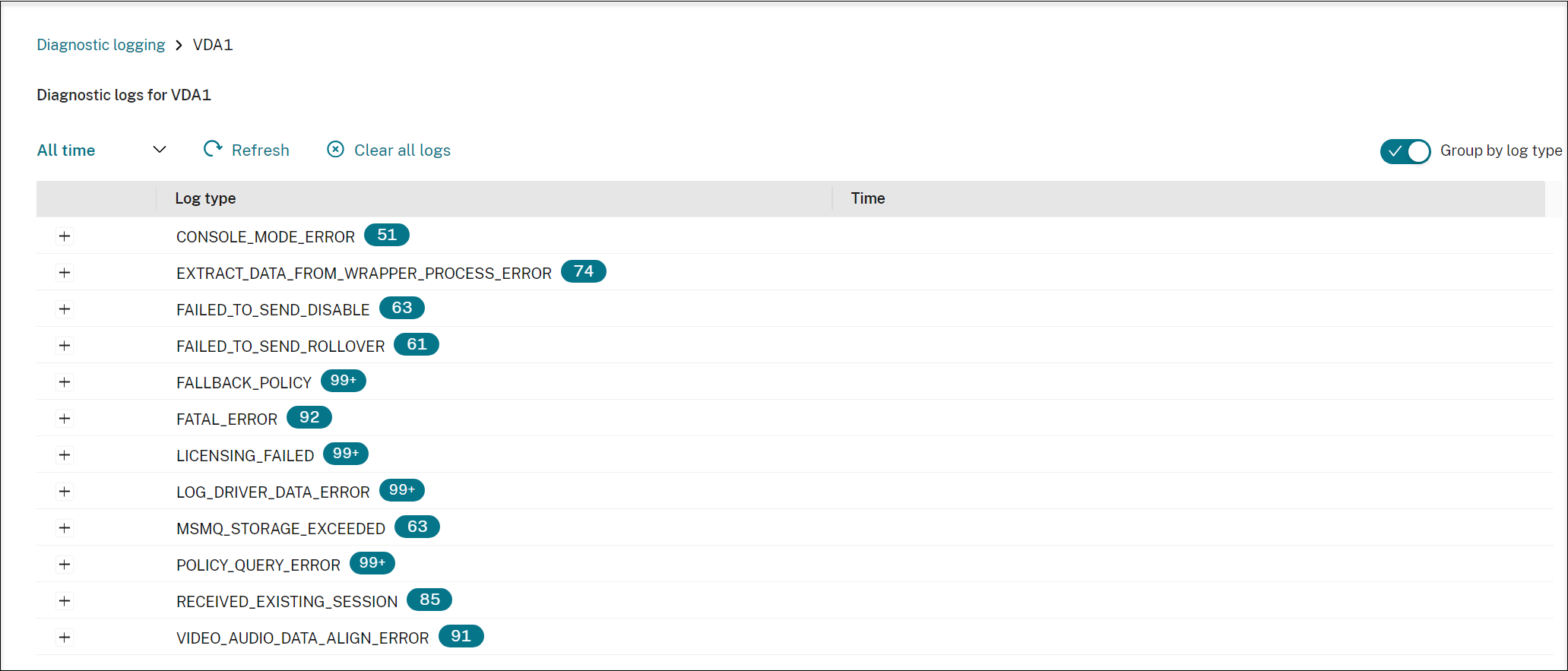
Task: Expand the LICENSING_FAILED row
Action: [x=65, y=455]
